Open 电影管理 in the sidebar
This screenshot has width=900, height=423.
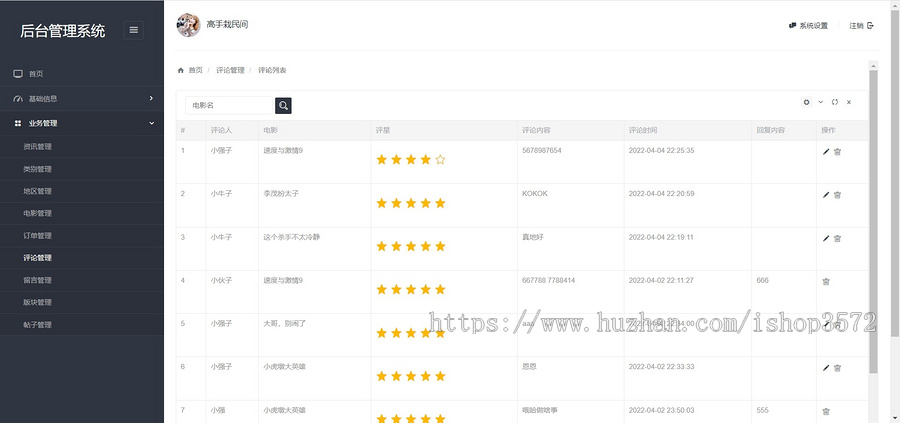click(37, 213)
